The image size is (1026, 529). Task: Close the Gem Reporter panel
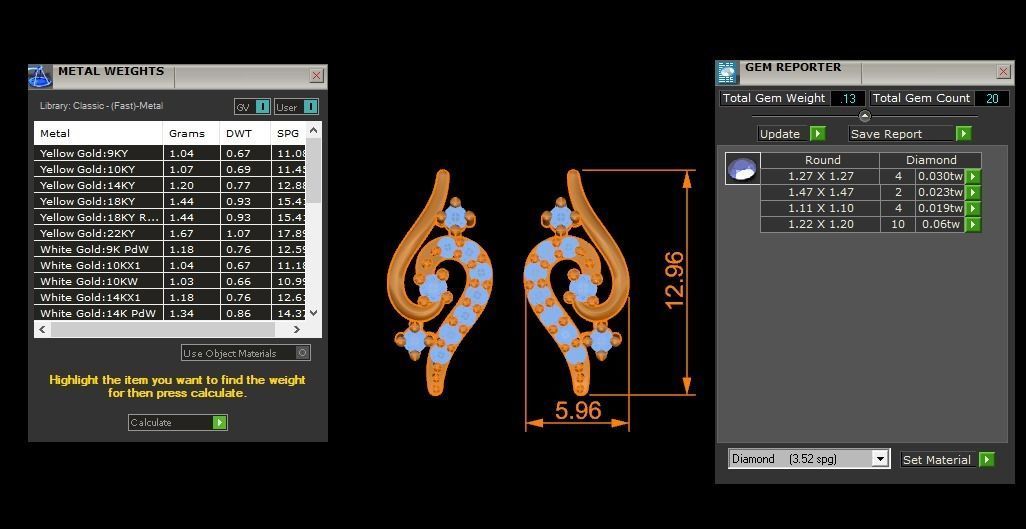[1004, 72]
